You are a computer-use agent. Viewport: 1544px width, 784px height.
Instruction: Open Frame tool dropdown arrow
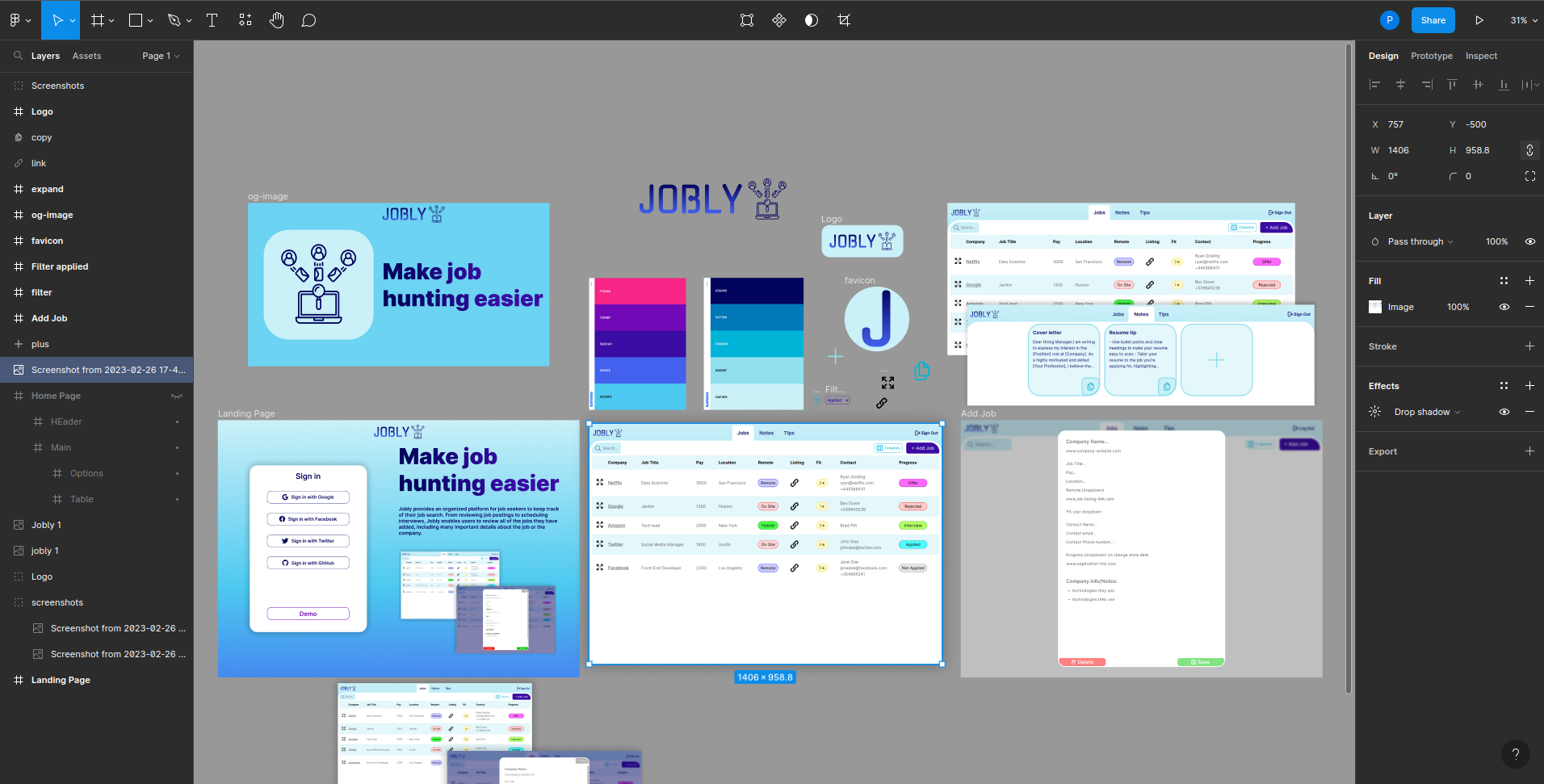tap(111, 21)
